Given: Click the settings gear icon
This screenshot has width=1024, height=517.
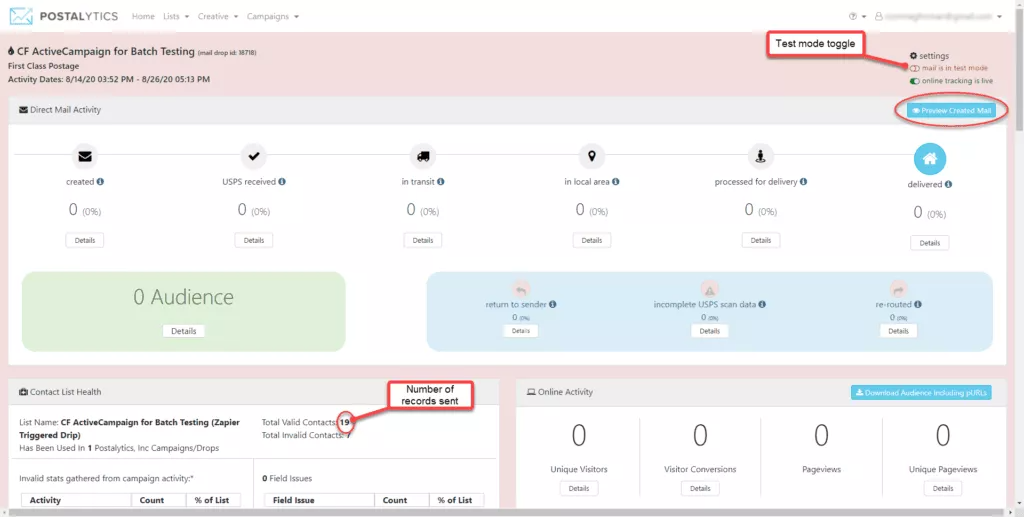Looking at the screenshot, I should [913, 55].
